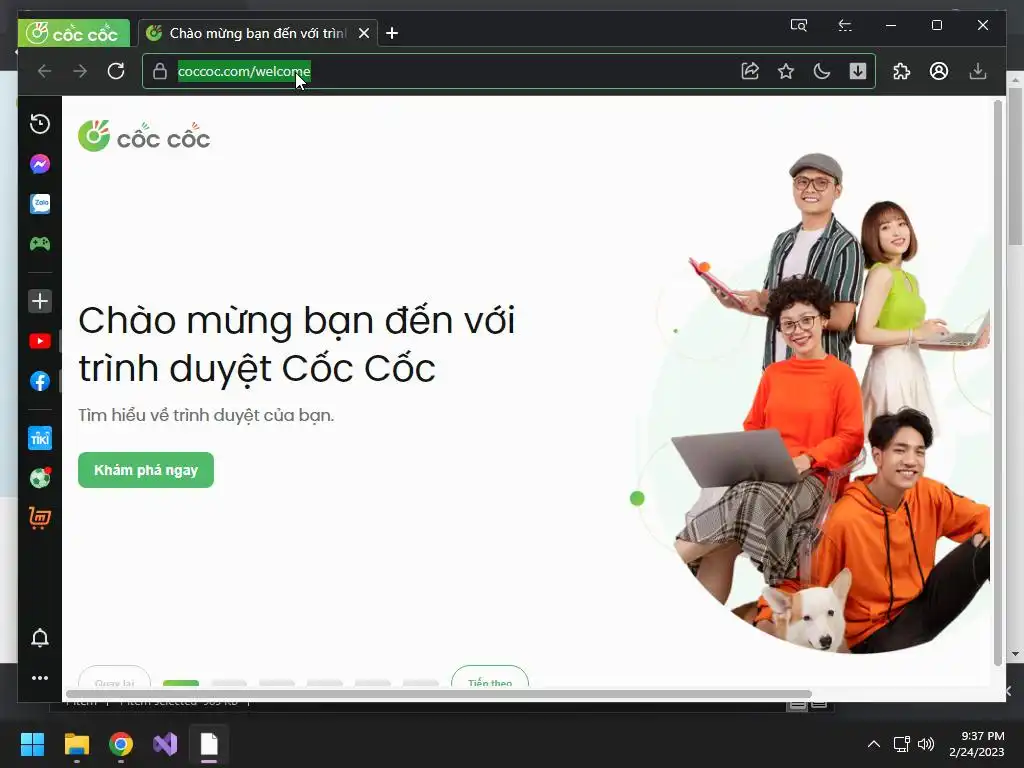Image resolution: width=1024 pixels, height=768 pixels.
Task: Go back to the previous page
Action: click(44, 71)
